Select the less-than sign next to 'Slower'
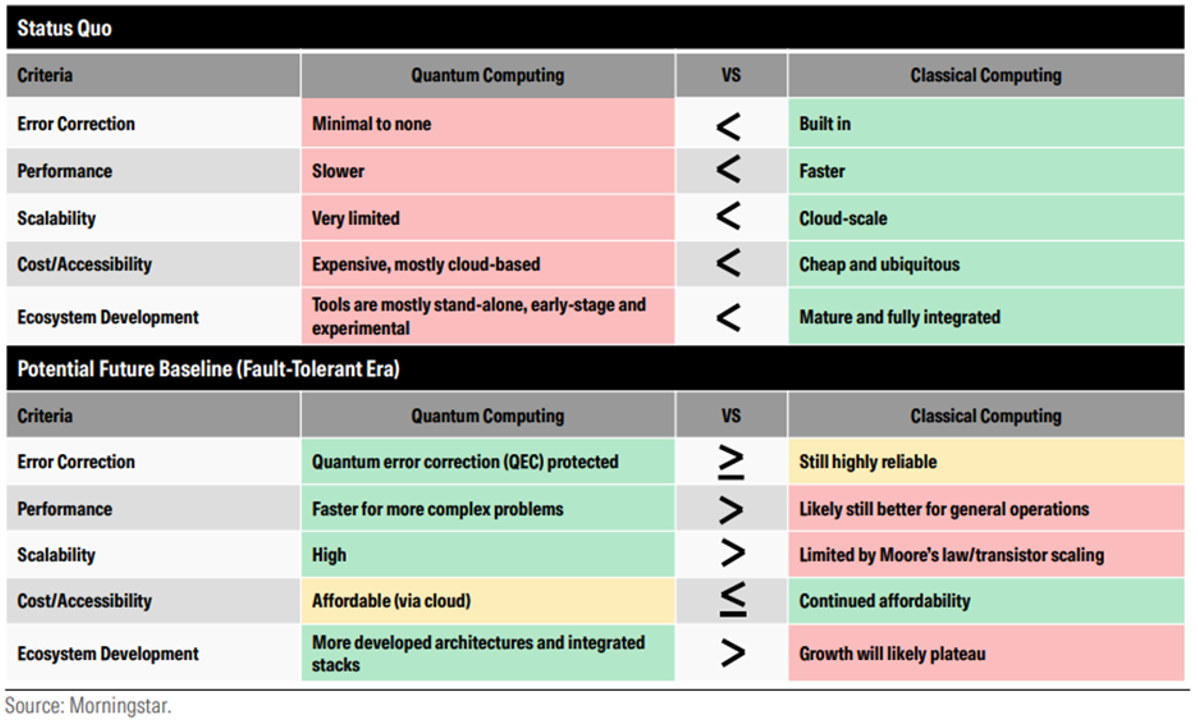The height and width of the screenshot is (721, 1198). (x=729, y=171)
